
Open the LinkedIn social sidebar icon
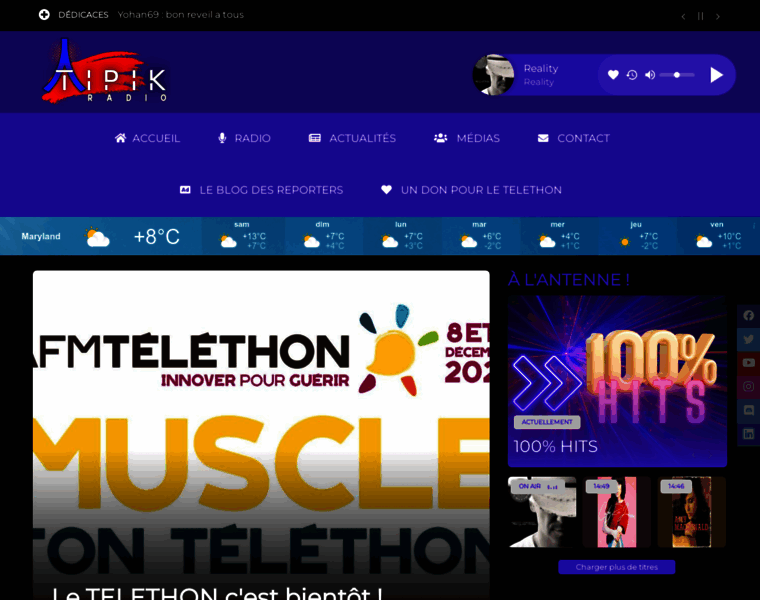pos(748,434)
